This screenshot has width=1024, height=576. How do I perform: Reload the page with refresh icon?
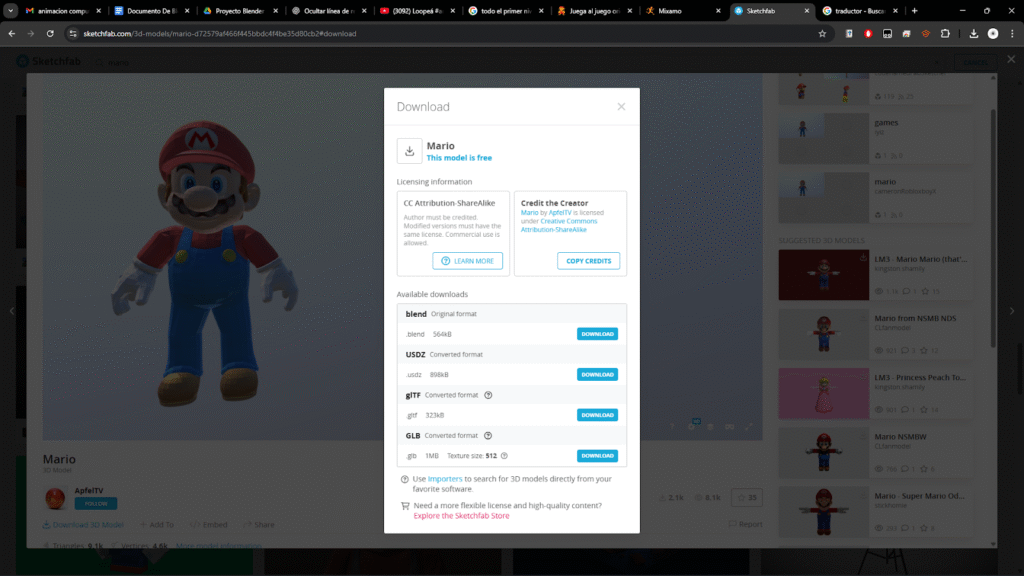point(50,33)
